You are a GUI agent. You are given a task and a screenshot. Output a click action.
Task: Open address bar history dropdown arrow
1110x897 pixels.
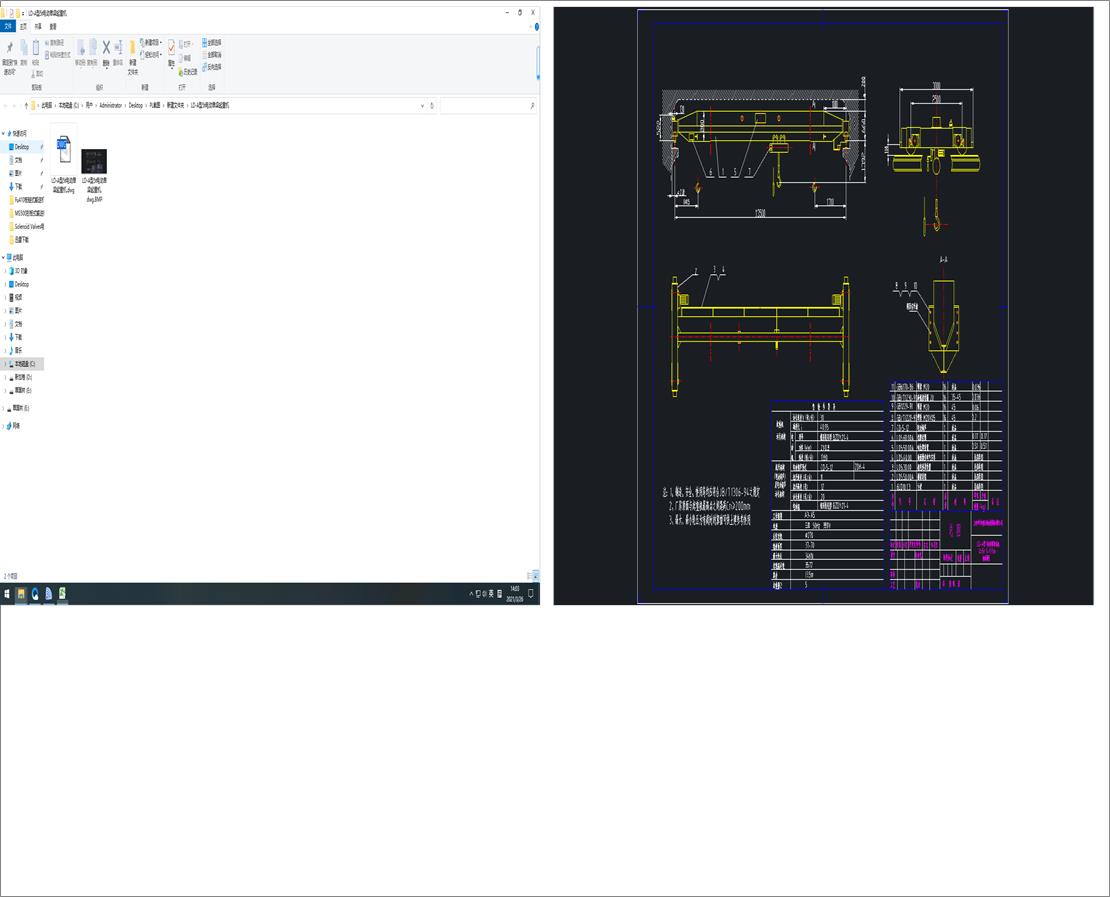[x=423, y=105]
